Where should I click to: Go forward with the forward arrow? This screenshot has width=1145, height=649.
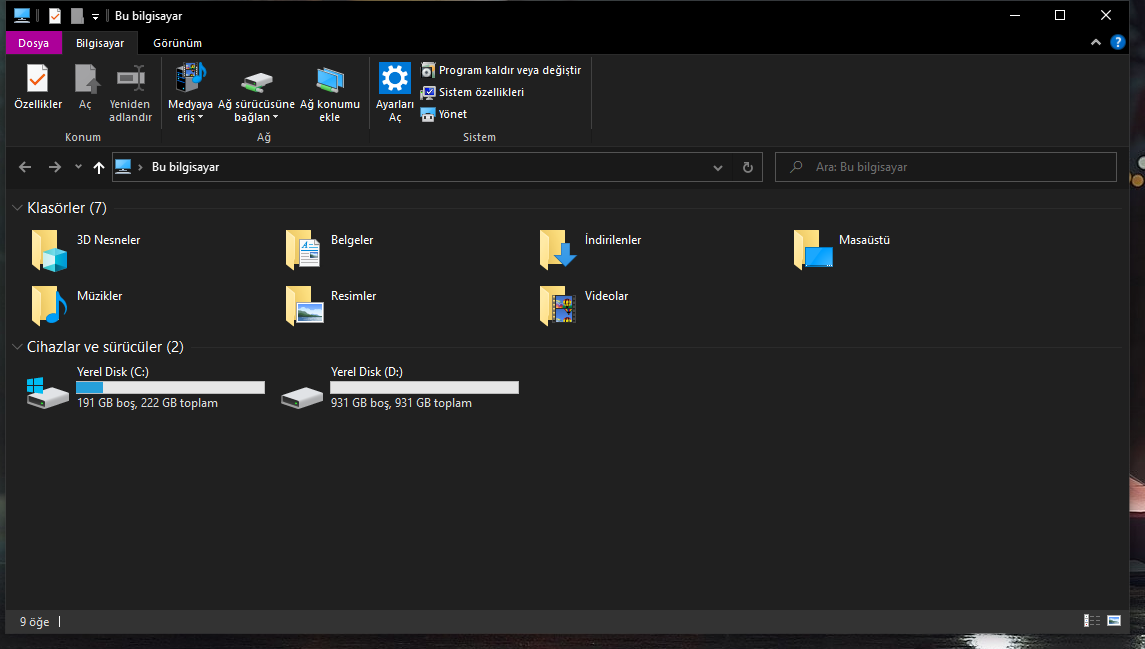55,167
